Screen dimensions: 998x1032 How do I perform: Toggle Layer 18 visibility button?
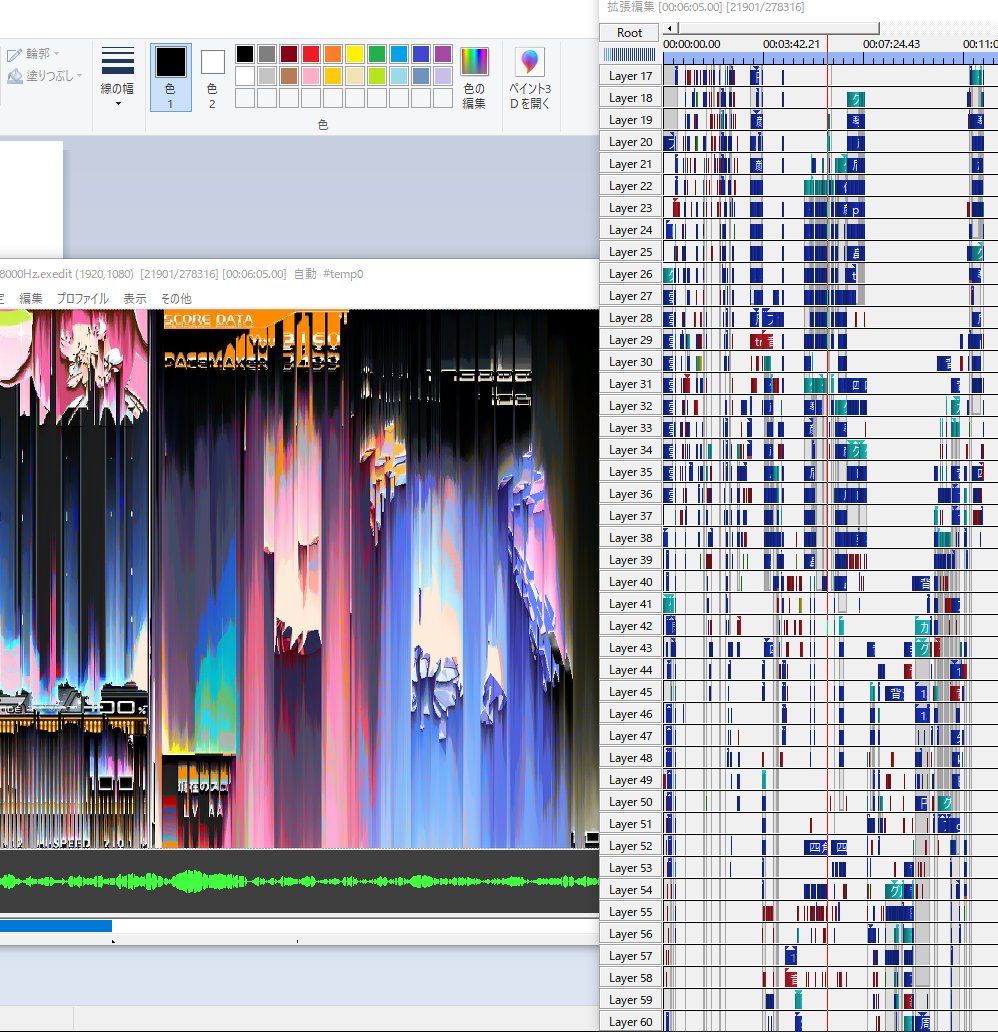pyautogui.click(x=629, y=97)
